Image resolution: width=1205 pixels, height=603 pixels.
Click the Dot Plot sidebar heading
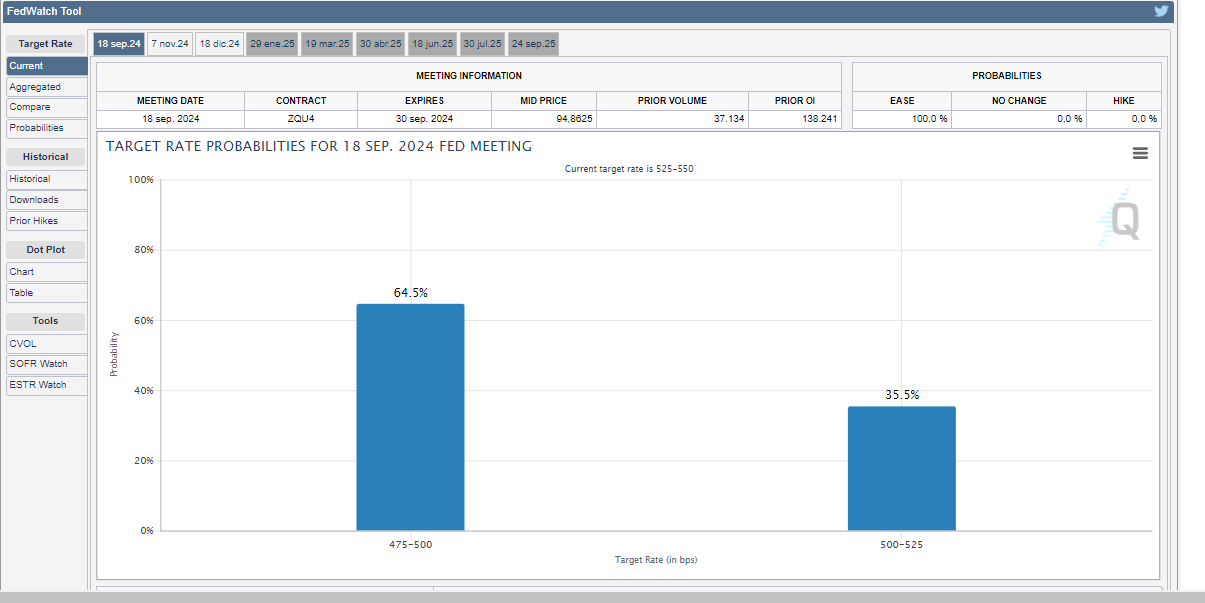[46, 250]
